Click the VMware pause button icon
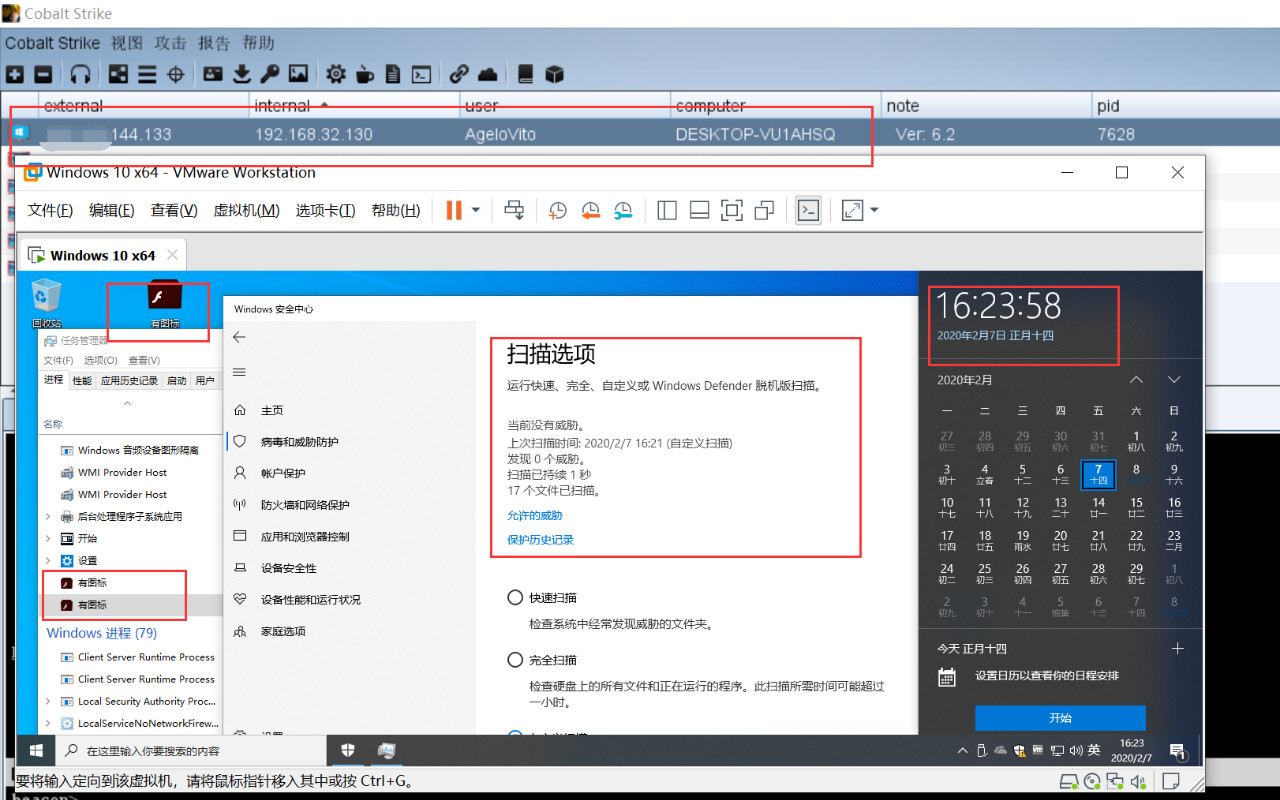The width and height of the screenshot is (1280, 800). point(454,210)
